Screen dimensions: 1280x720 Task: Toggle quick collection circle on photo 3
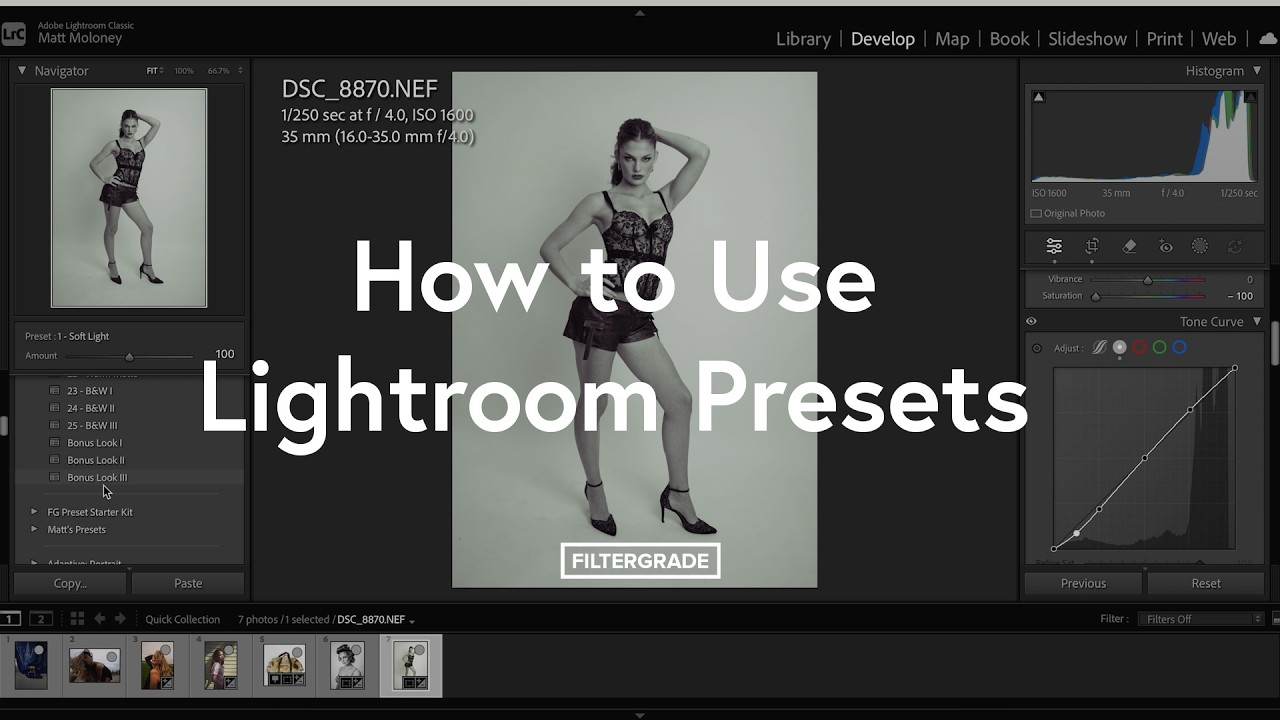click(x=166, y=650)
